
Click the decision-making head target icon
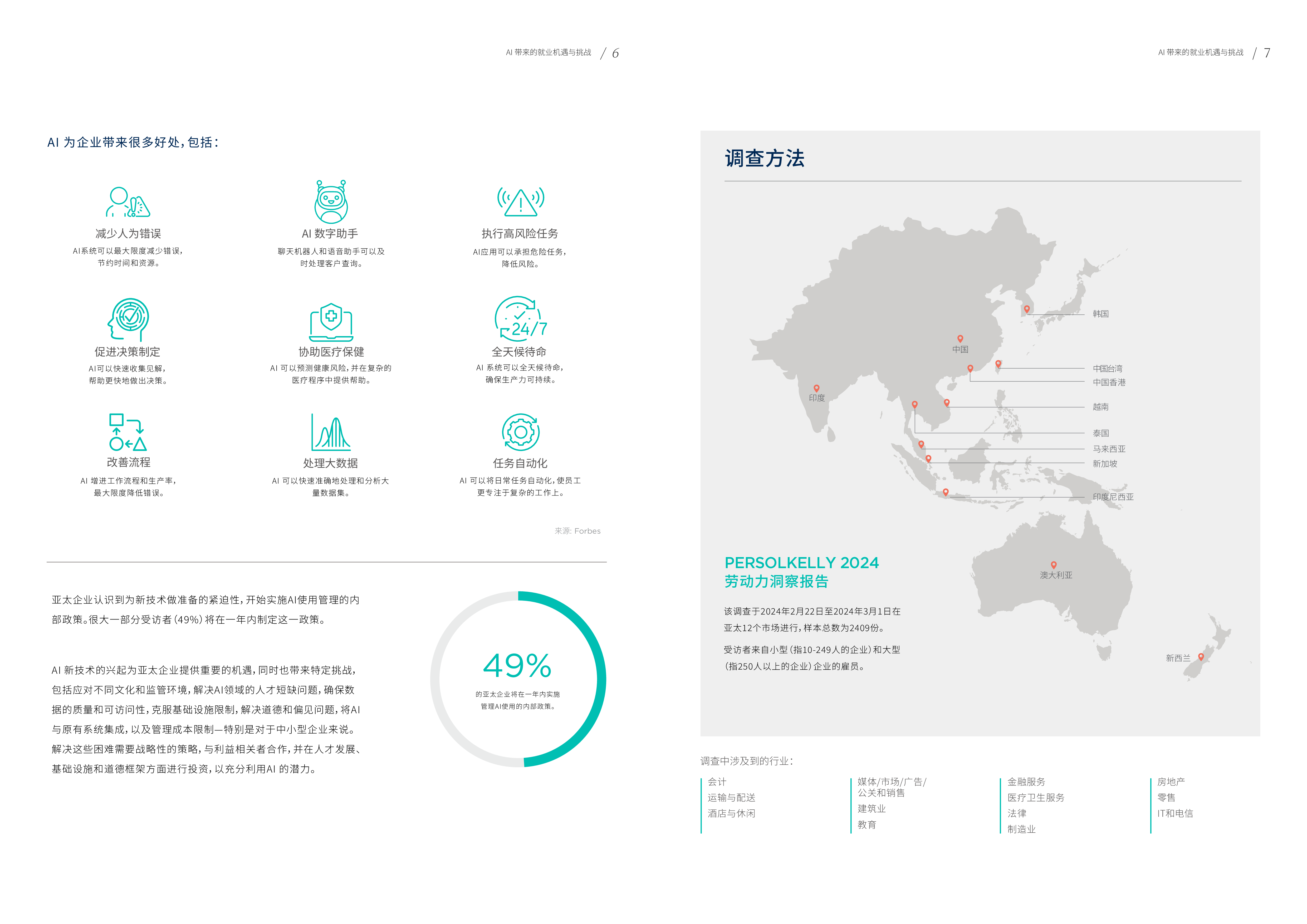point(129,320)
